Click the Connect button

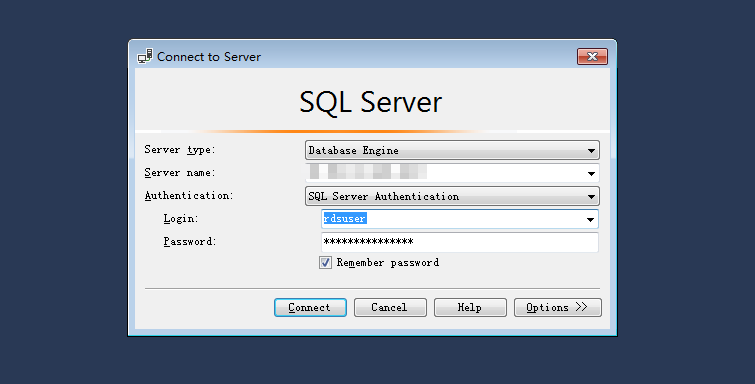(310, 307)
